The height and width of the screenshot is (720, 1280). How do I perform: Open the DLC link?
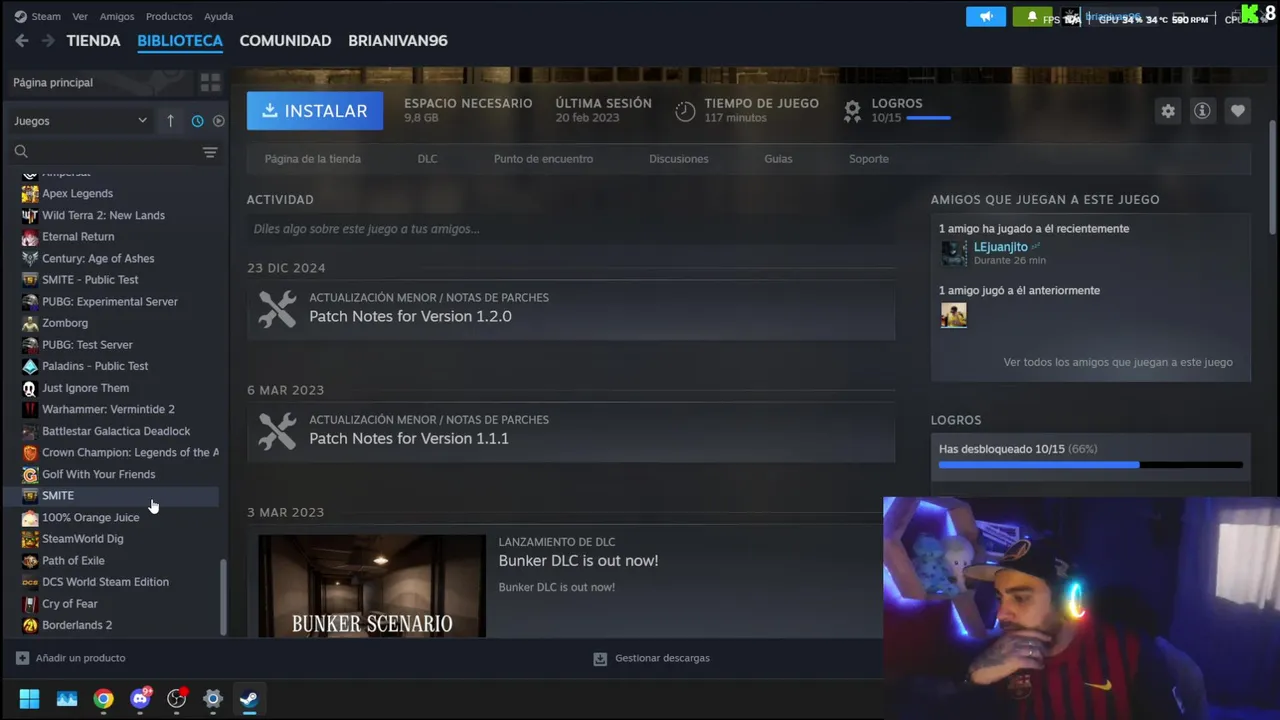point(427,159)
